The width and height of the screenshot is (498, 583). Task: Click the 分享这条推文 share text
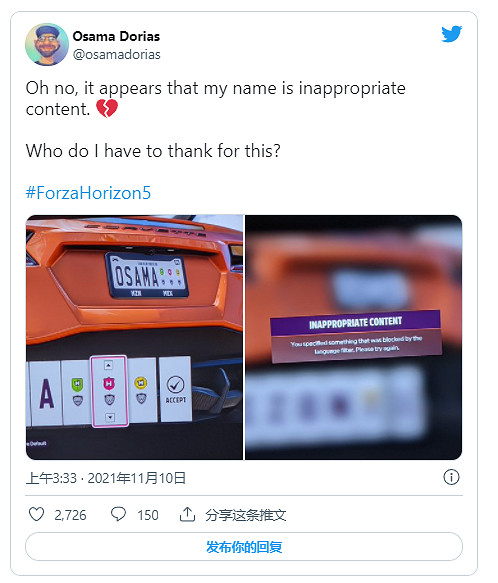(245, 515)
